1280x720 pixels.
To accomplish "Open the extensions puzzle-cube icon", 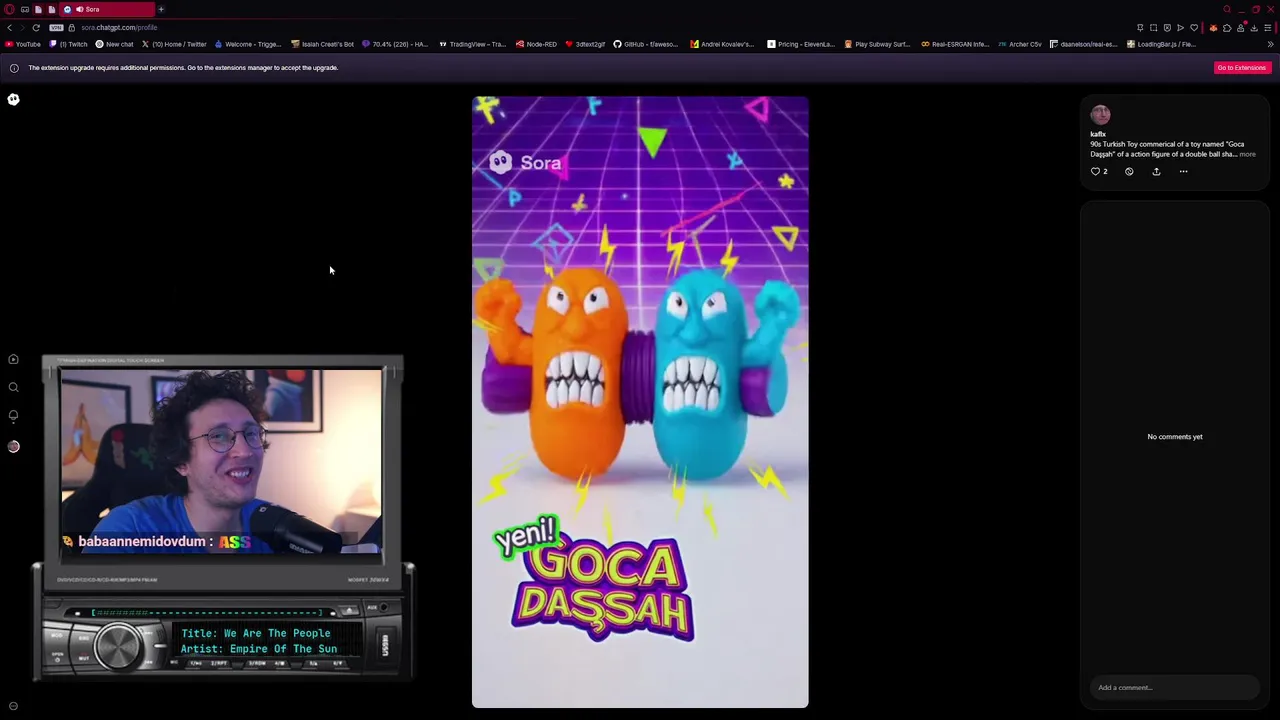I will click(1227, 28).
